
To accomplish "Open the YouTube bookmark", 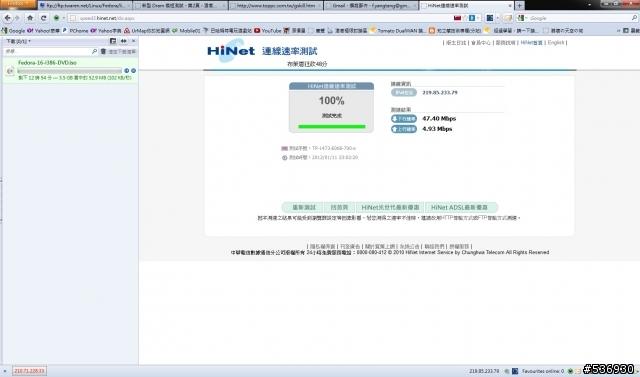I will click(x=268, y=31).
